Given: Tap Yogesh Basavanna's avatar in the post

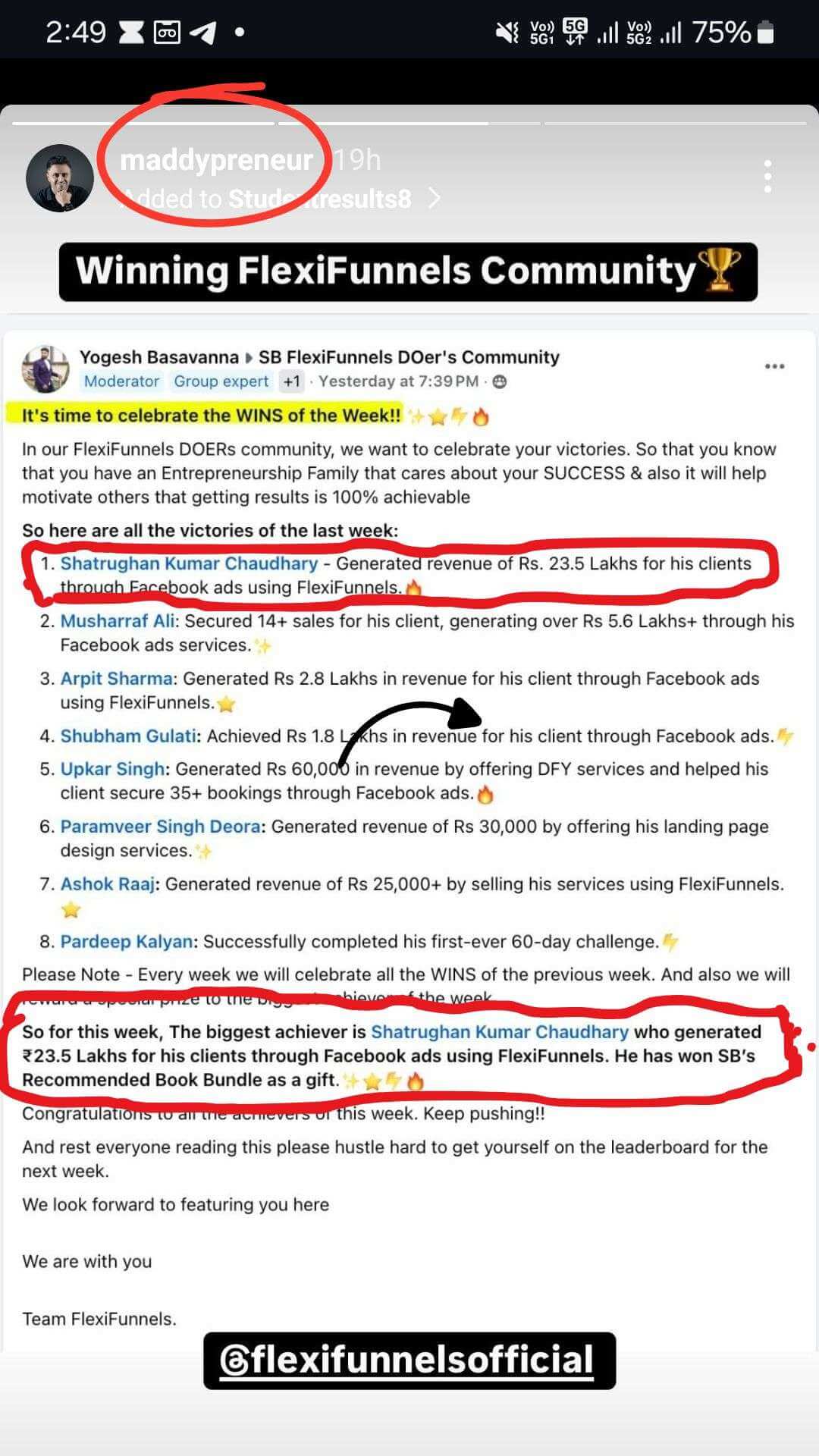Looking at the screenshot, I should (45, 369).
